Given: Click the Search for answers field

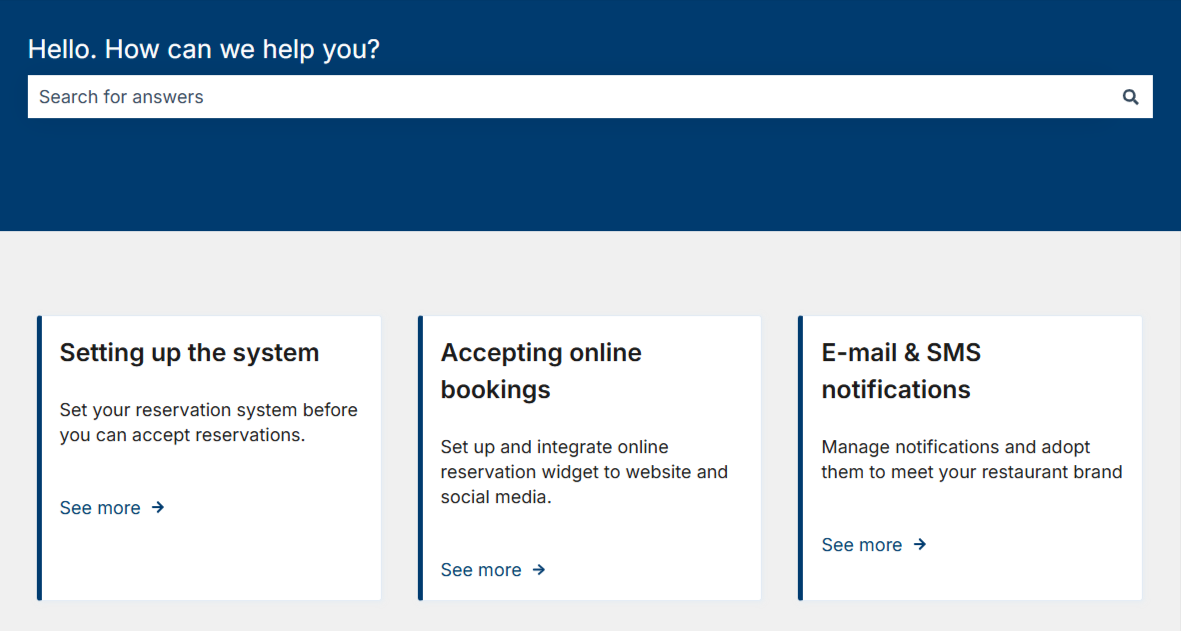Looking at the screenshot, I should point(570,97).
